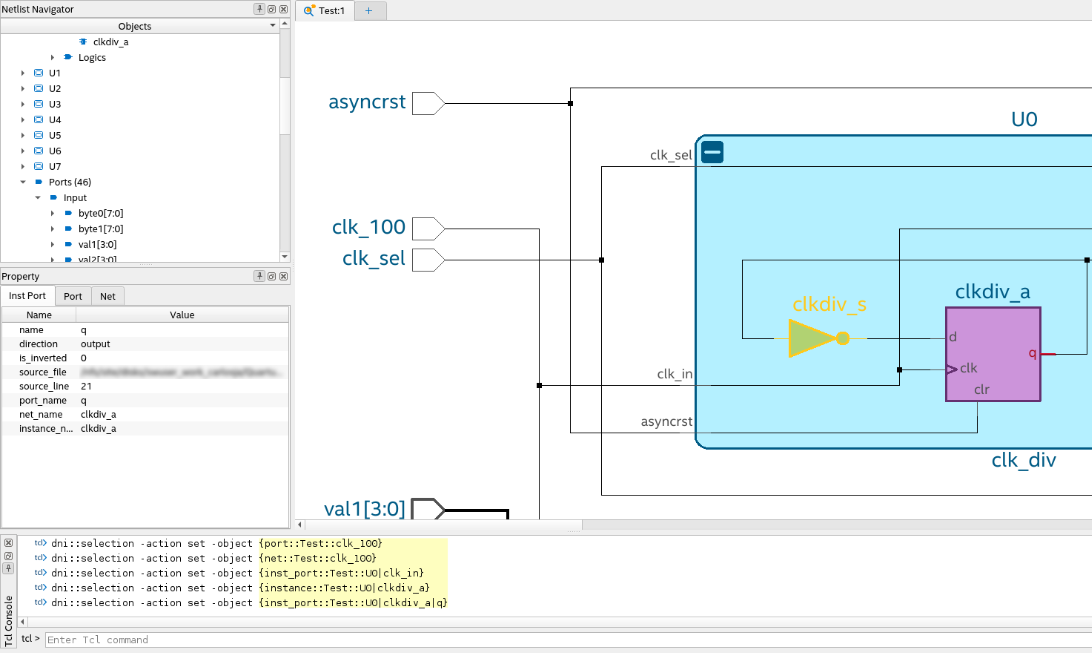Expand the byte0[7:0] input port
Image resolution: width=1092 pixels, height=653 pixels.
click(x=53, y=213)
